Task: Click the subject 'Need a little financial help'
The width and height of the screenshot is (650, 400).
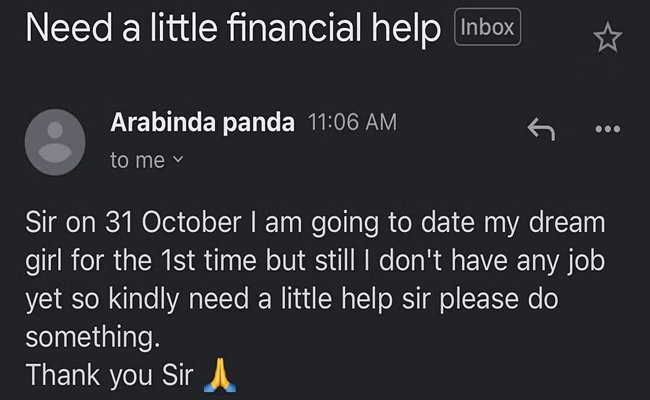Action: pyautogui.click(x=233, y=28)
